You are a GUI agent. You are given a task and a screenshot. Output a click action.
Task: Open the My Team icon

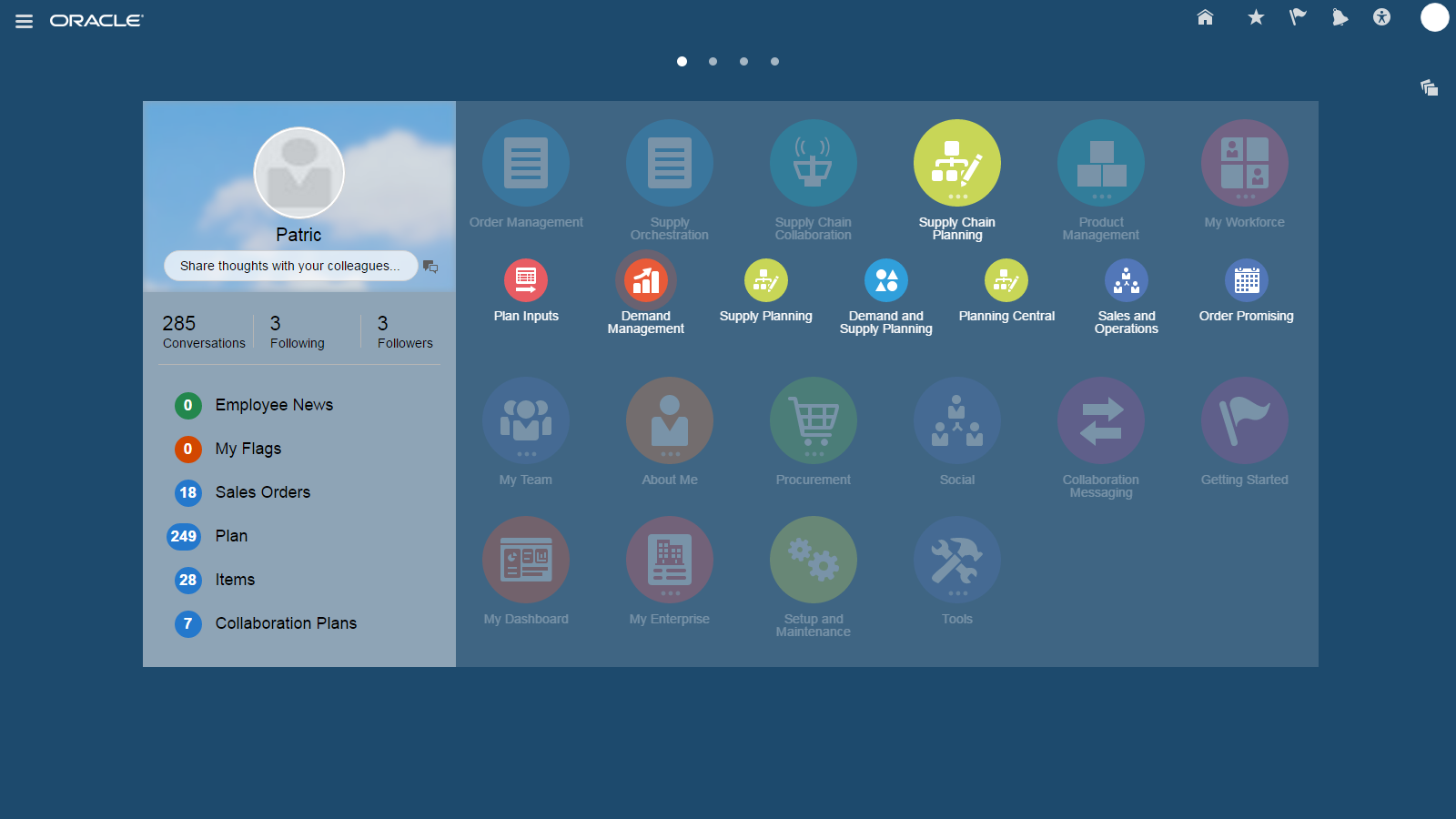(526, 420)
